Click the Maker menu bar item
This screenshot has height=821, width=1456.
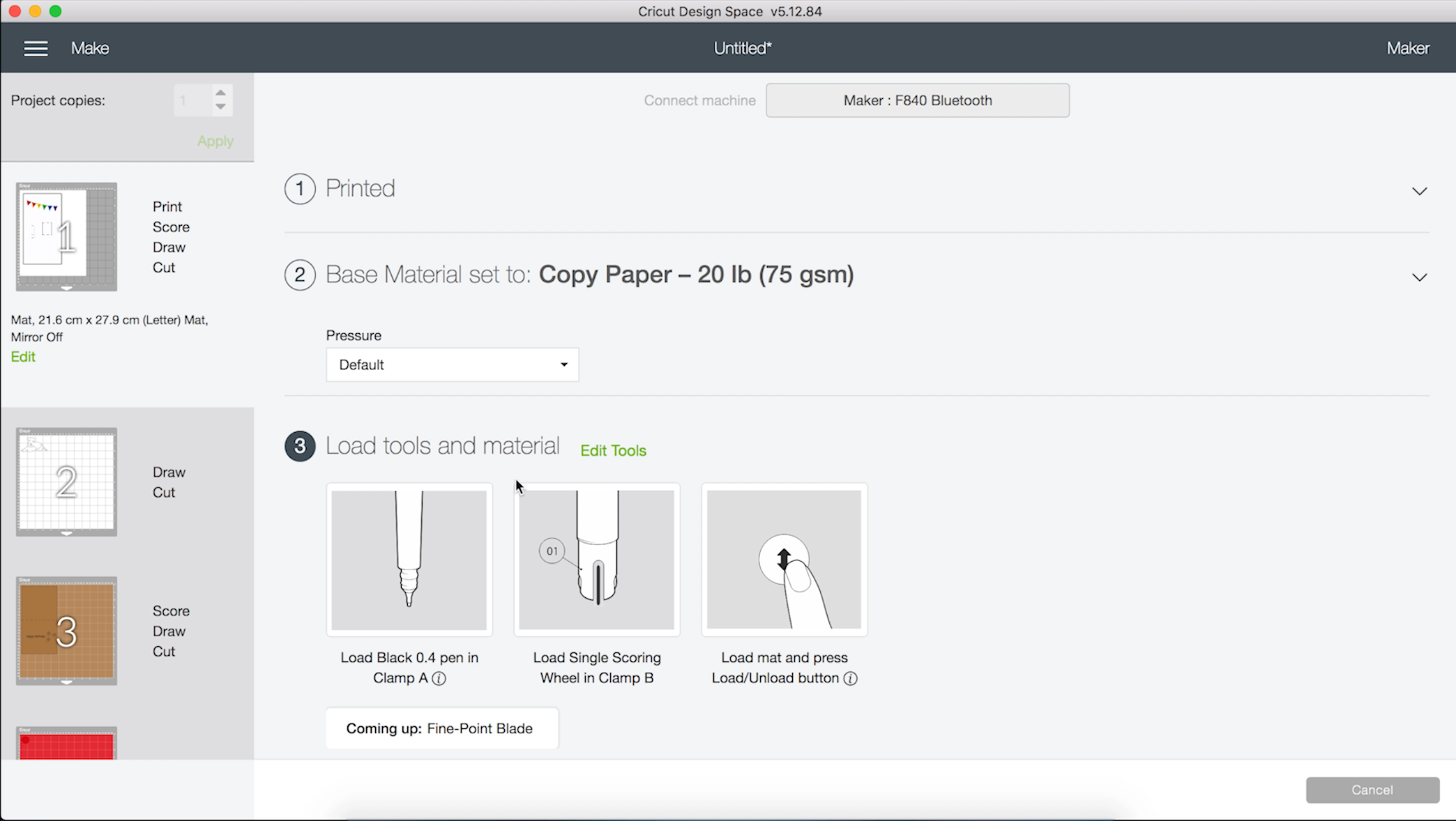(x=1408, y=47)
